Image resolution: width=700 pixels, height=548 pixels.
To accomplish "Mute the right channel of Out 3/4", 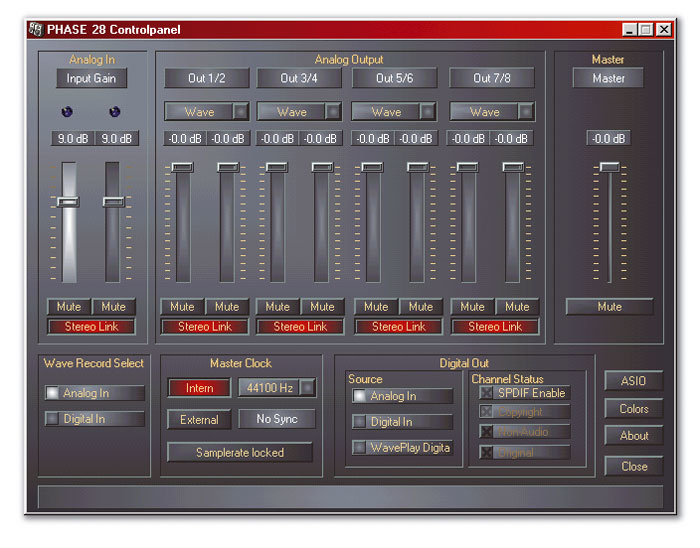I will point(322,307).
